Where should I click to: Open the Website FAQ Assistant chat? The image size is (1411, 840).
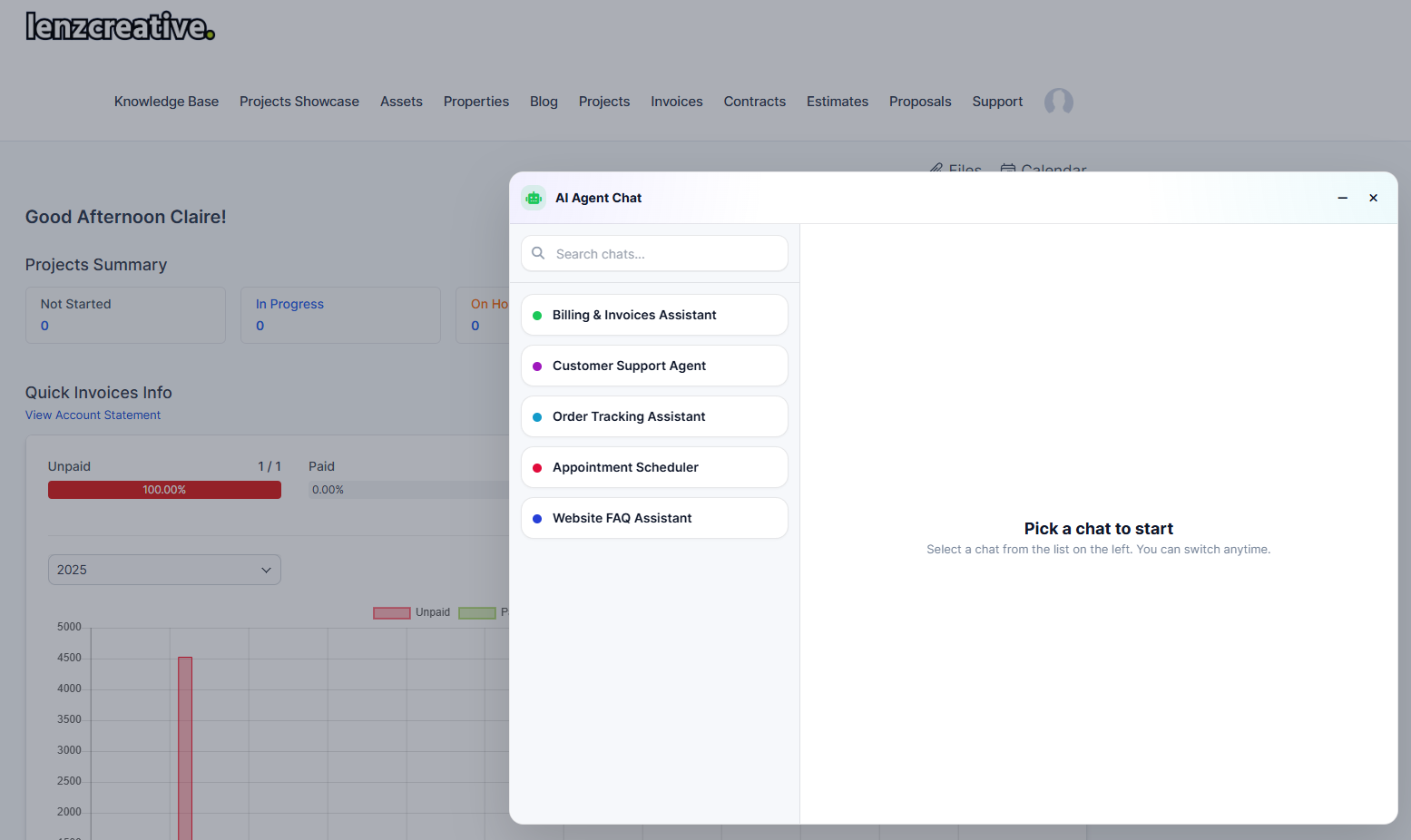tap(654, 518)
